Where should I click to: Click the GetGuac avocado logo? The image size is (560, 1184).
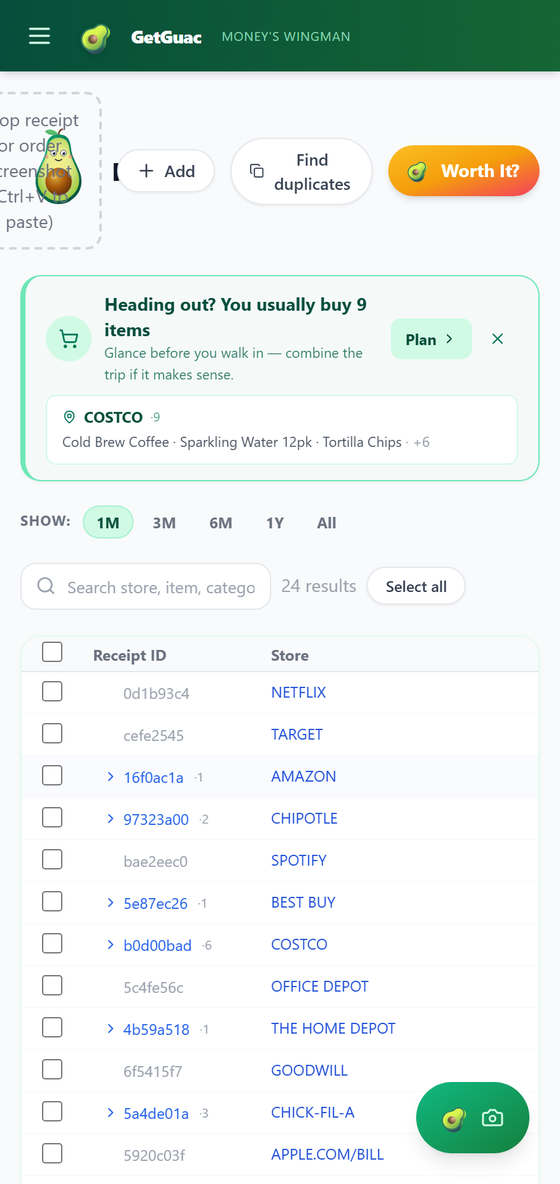[96, 37]
